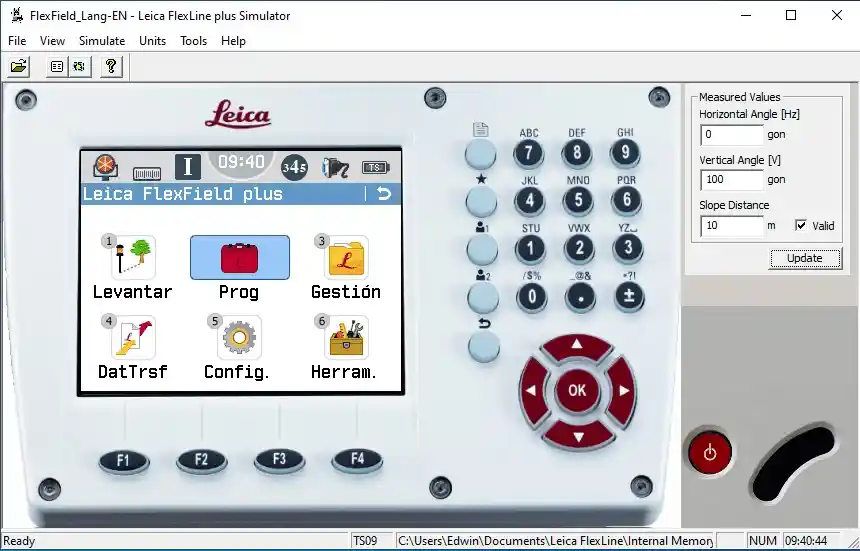Image resolution: width=860 pixels, height=551 pixels.
Task: Open the Herram. toolbox icon
Action: pos(346,338)
